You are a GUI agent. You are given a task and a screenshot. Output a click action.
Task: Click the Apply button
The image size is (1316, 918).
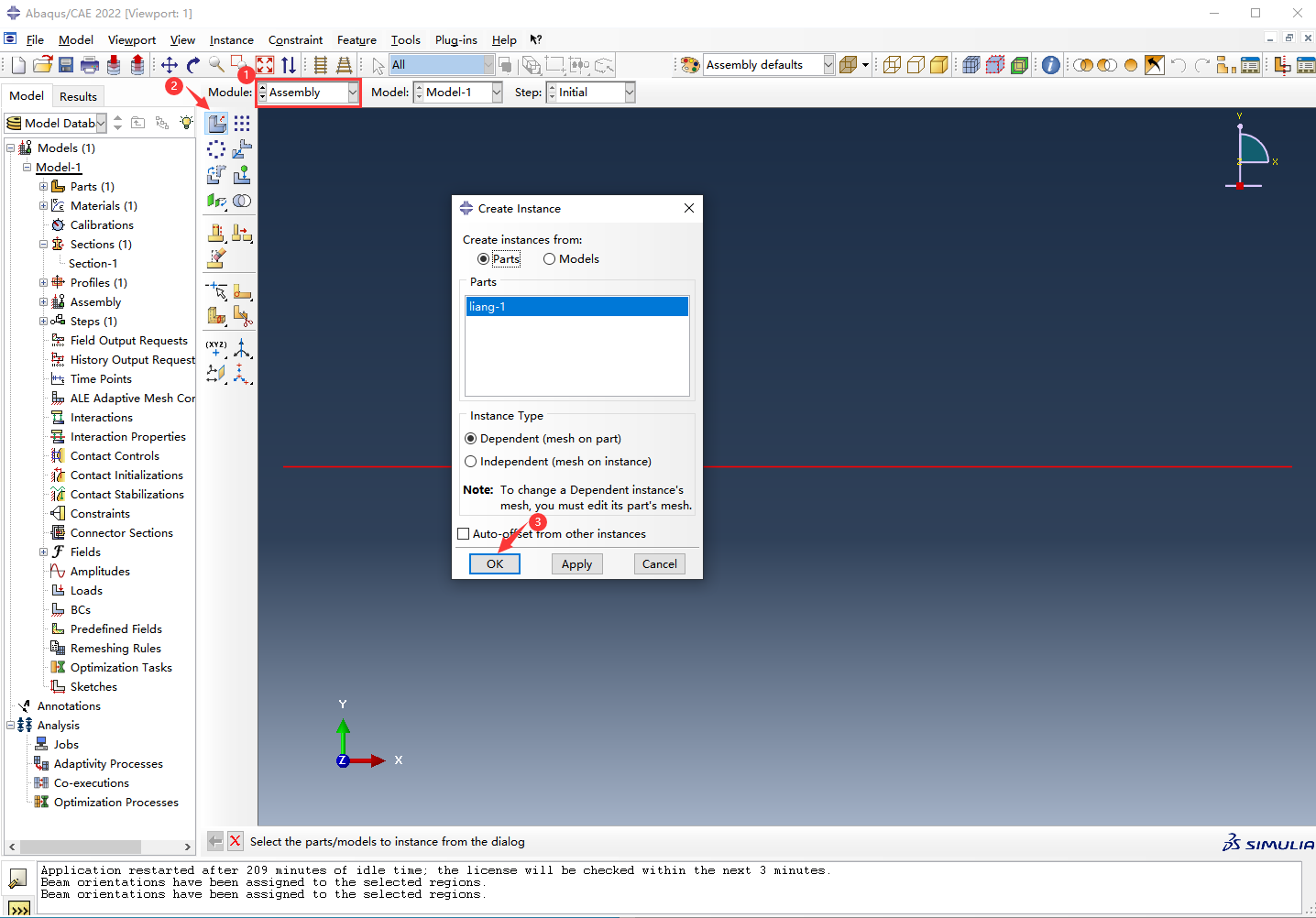click(x=576, y=564)
